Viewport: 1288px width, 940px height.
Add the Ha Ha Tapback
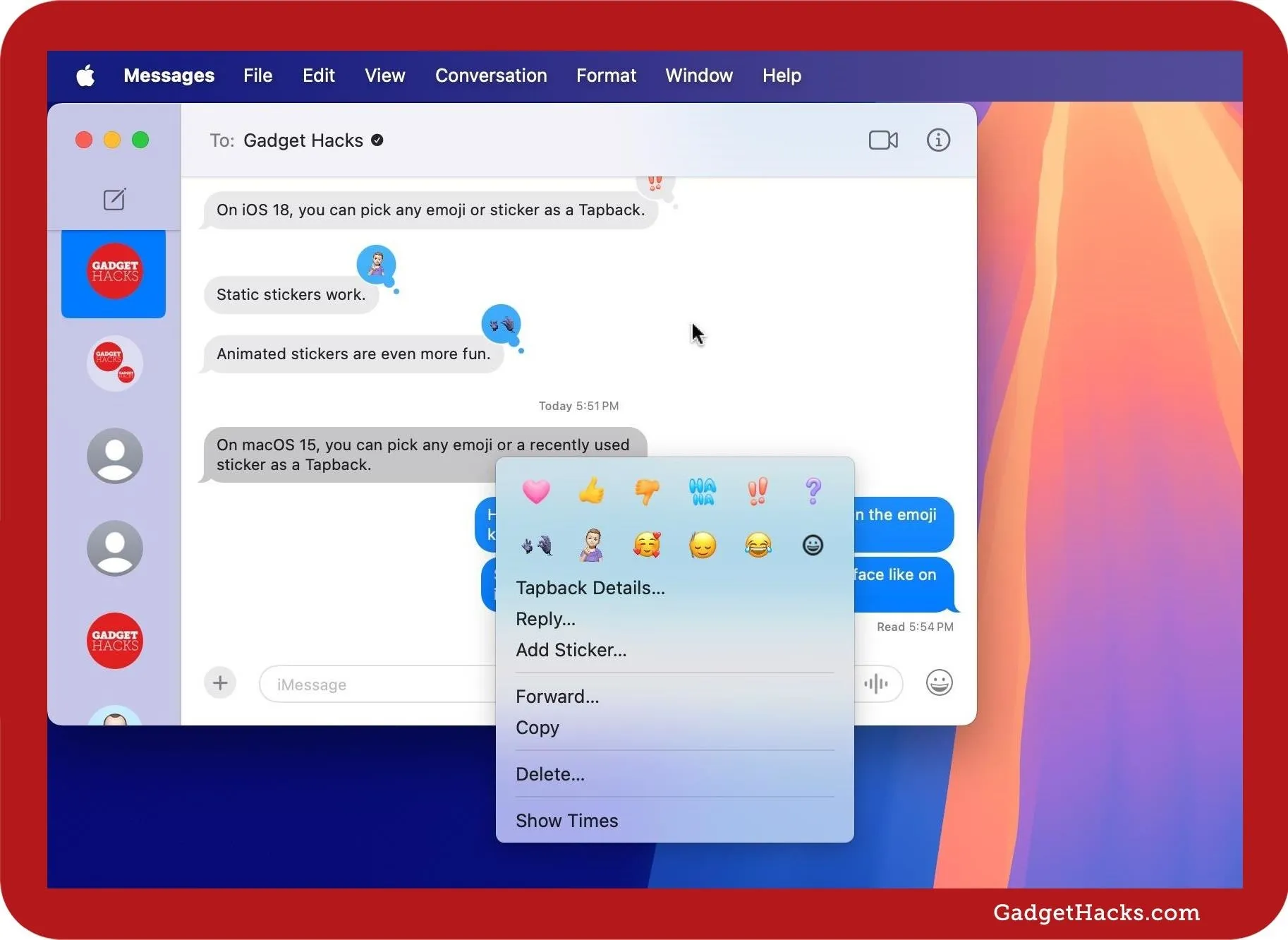[x=703, y=491]
